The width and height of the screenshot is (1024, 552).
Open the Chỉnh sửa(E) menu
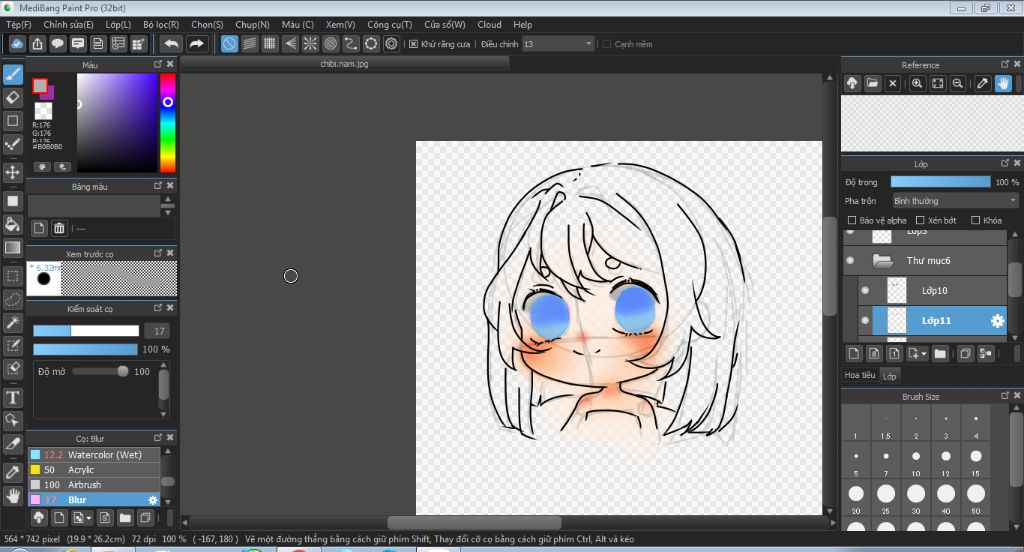coord(69,24)
